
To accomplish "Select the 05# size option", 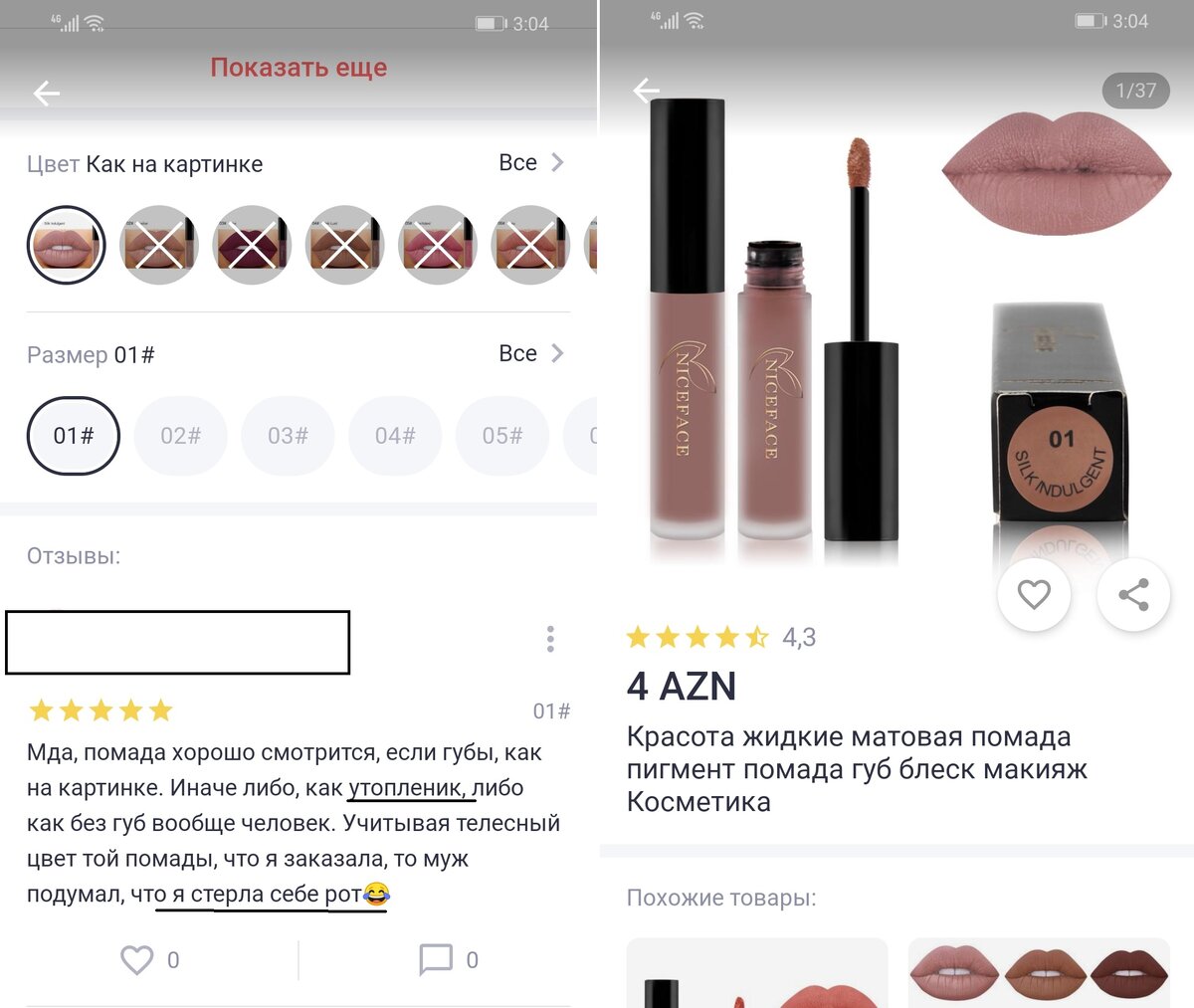I will (x=502, y=436).
